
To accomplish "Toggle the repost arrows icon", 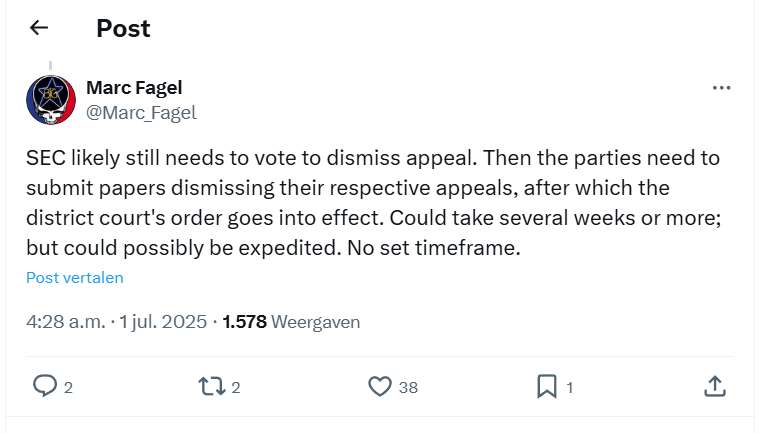I will click(x=213, y=386).
